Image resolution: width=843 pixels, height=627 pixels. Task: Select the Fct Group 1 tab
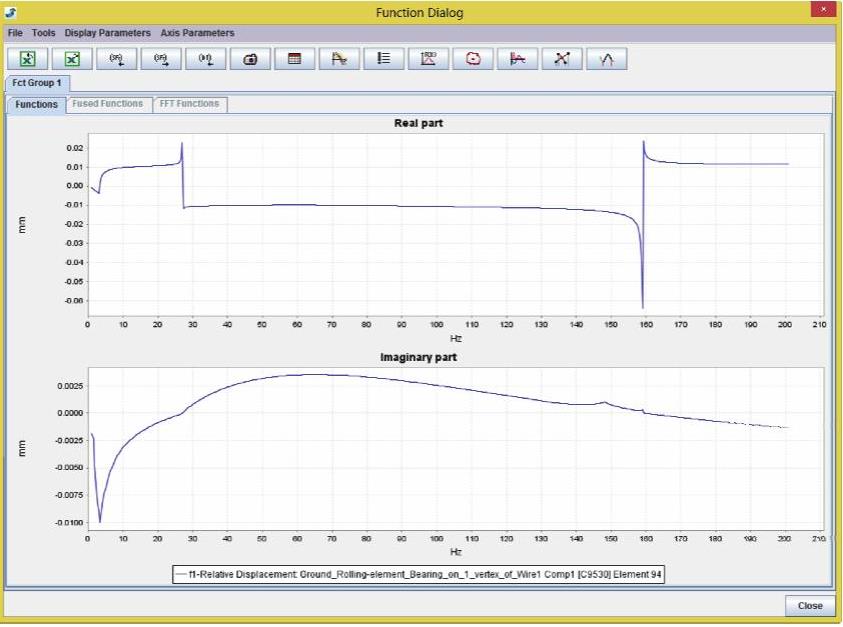click(x=36, y=83)
